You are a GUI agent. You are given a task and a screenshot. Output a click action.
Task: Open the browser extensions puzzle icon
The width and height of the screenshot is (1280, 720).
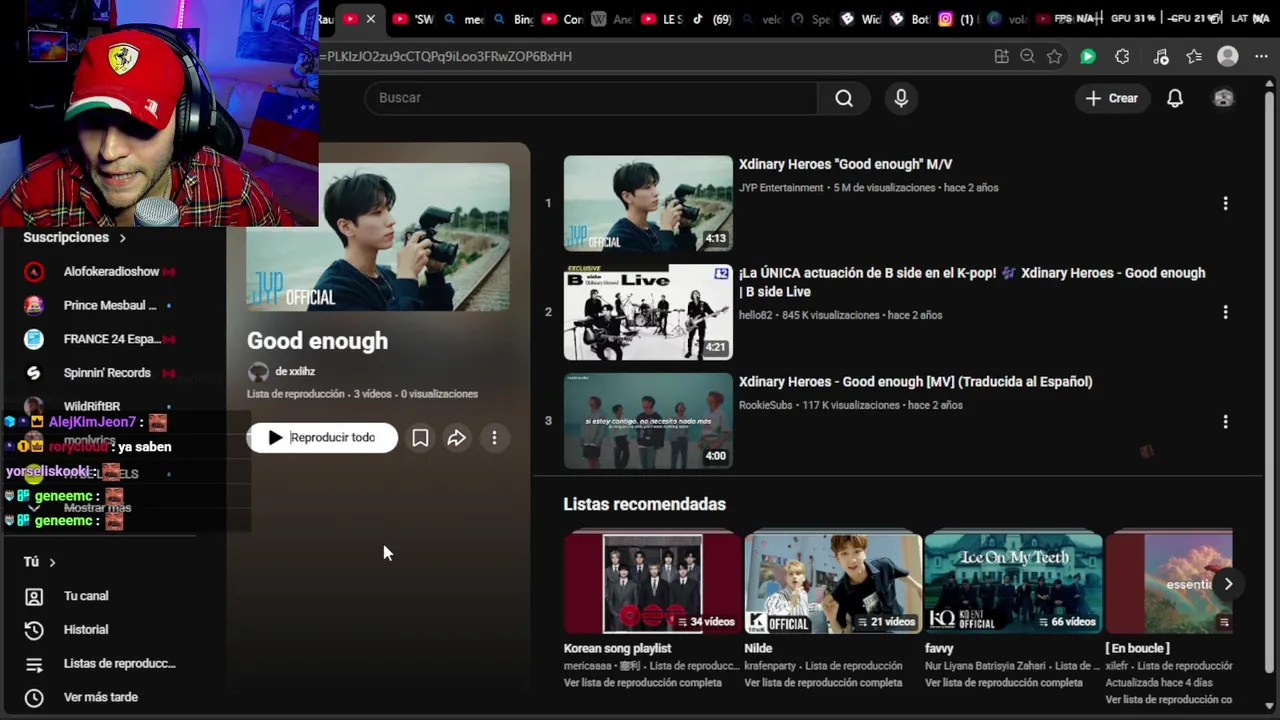click(x=1122, y=57)
